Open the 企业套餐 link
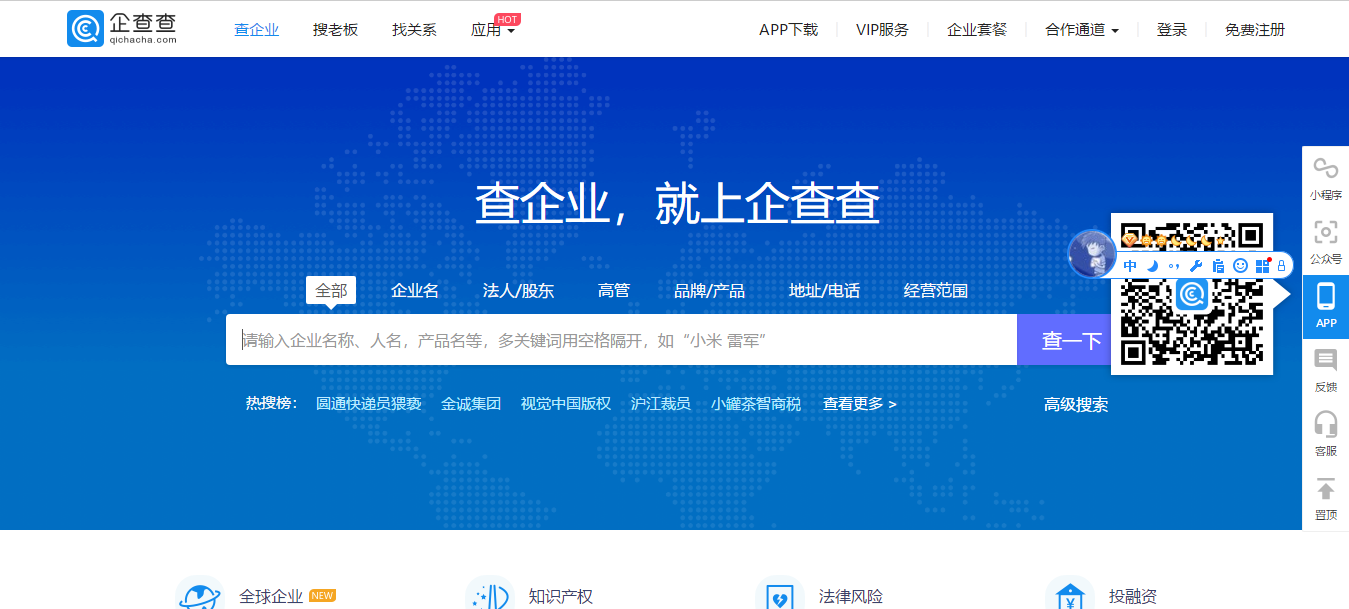The width and height of the screenshot is (1349, 609). pyautogui.click(x=977, y=30)
